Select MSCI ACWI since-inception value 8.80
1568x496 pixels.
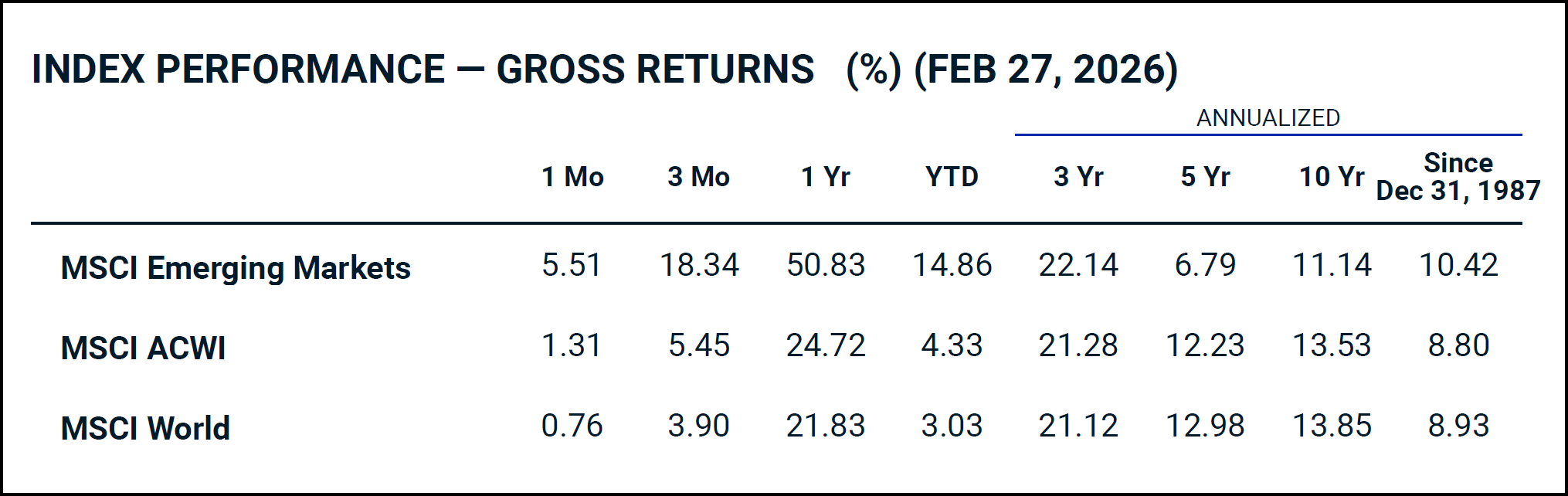[x=1458, y=345]
